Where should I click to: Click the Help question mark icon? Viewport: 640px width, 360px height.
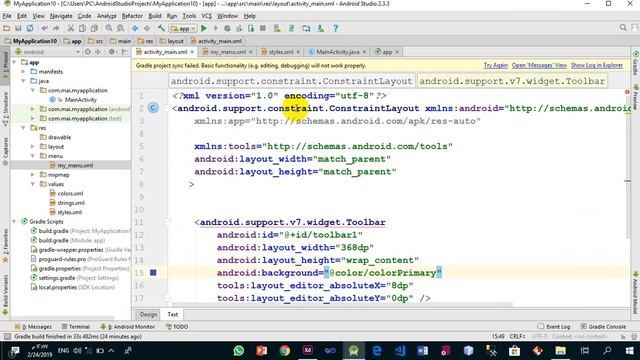(336, 28)
